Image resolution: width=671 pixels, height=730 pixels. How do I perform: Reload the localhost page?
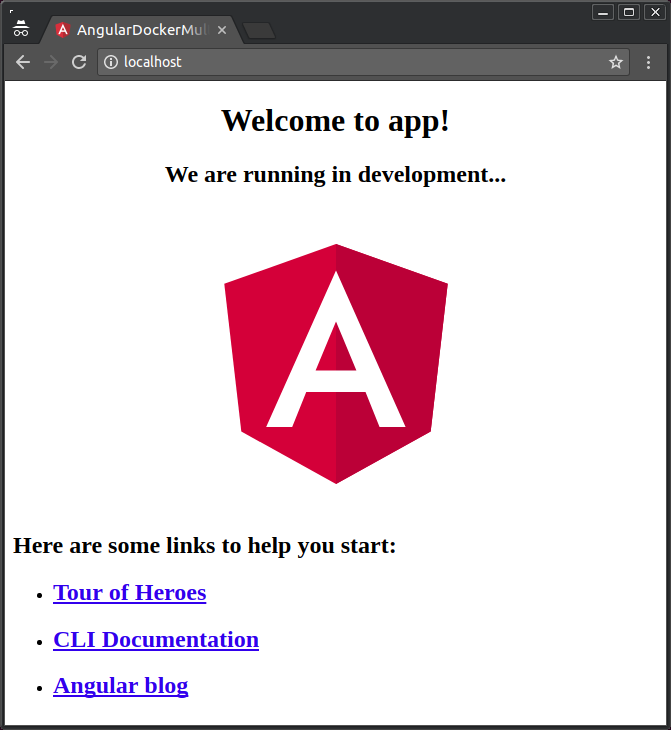(x=79, y=62)
